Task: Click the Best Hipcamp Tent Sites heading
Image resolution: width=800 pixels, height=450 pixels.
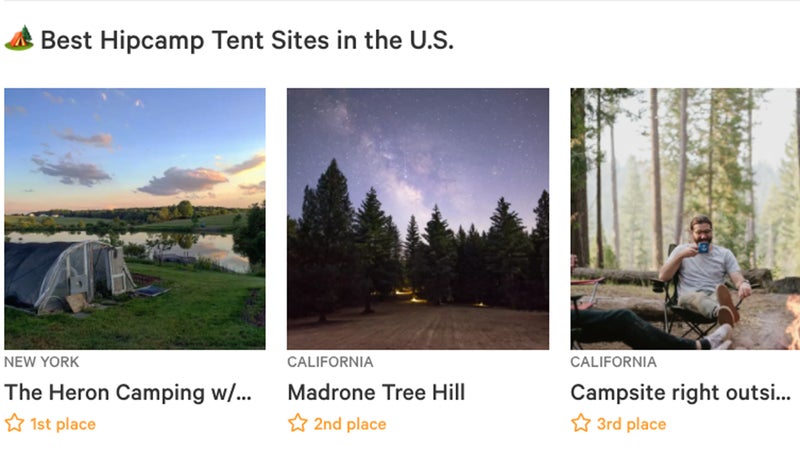Action: point(247,40)
